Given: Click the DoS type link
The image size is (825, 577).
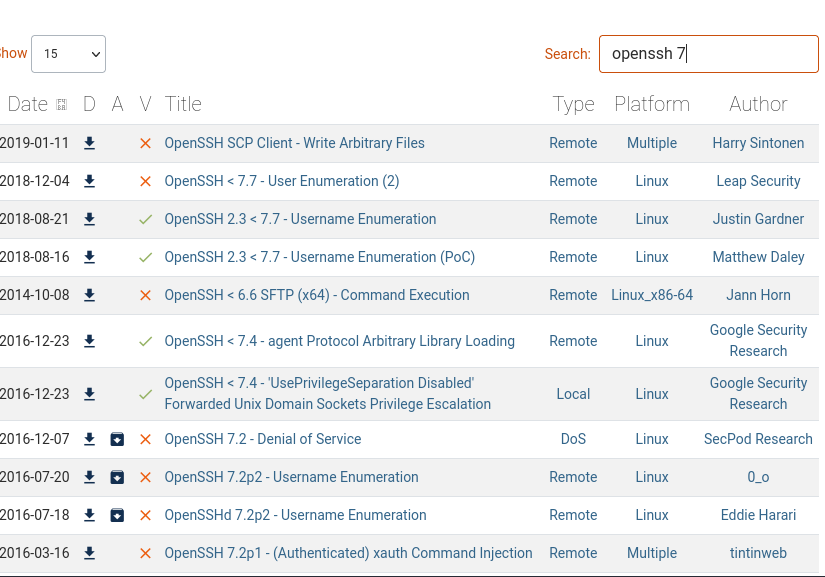Looking at the screenshot, I should click(573, 439).
